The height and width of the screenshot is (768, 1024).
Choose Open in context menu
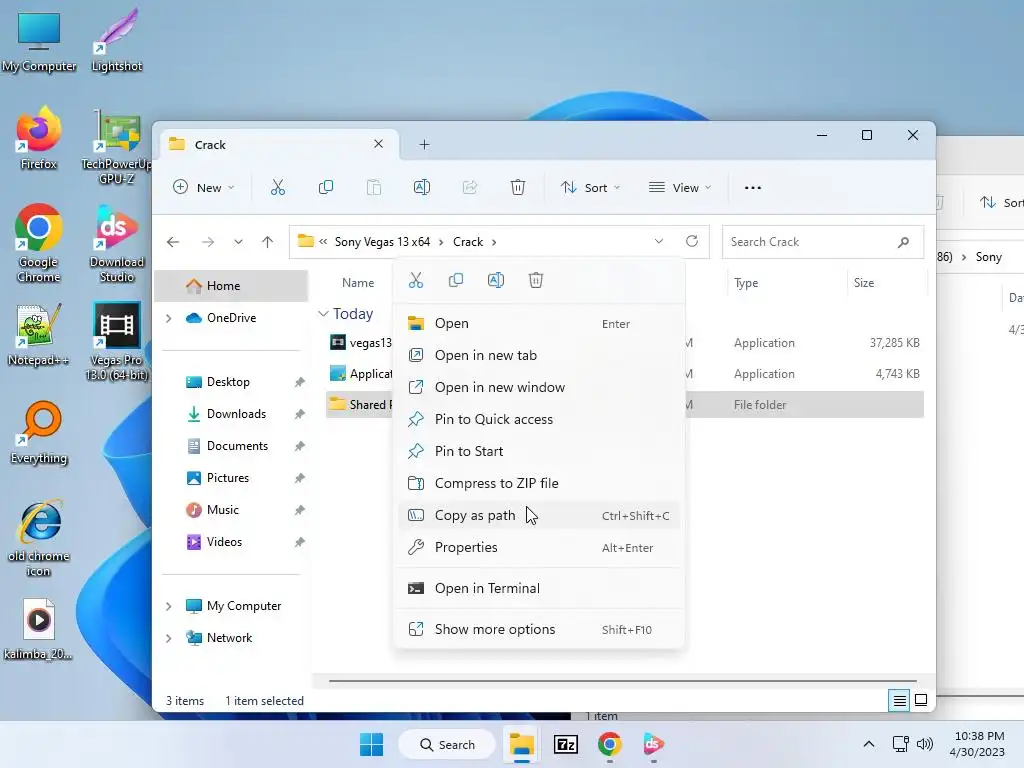coord(539,323)
